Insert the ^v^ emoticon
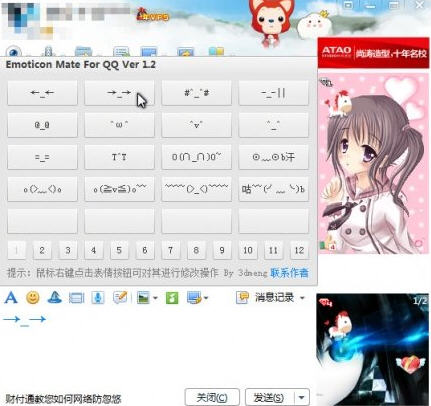431x406 pixels. pyautogui.click(x=197, y=125)
